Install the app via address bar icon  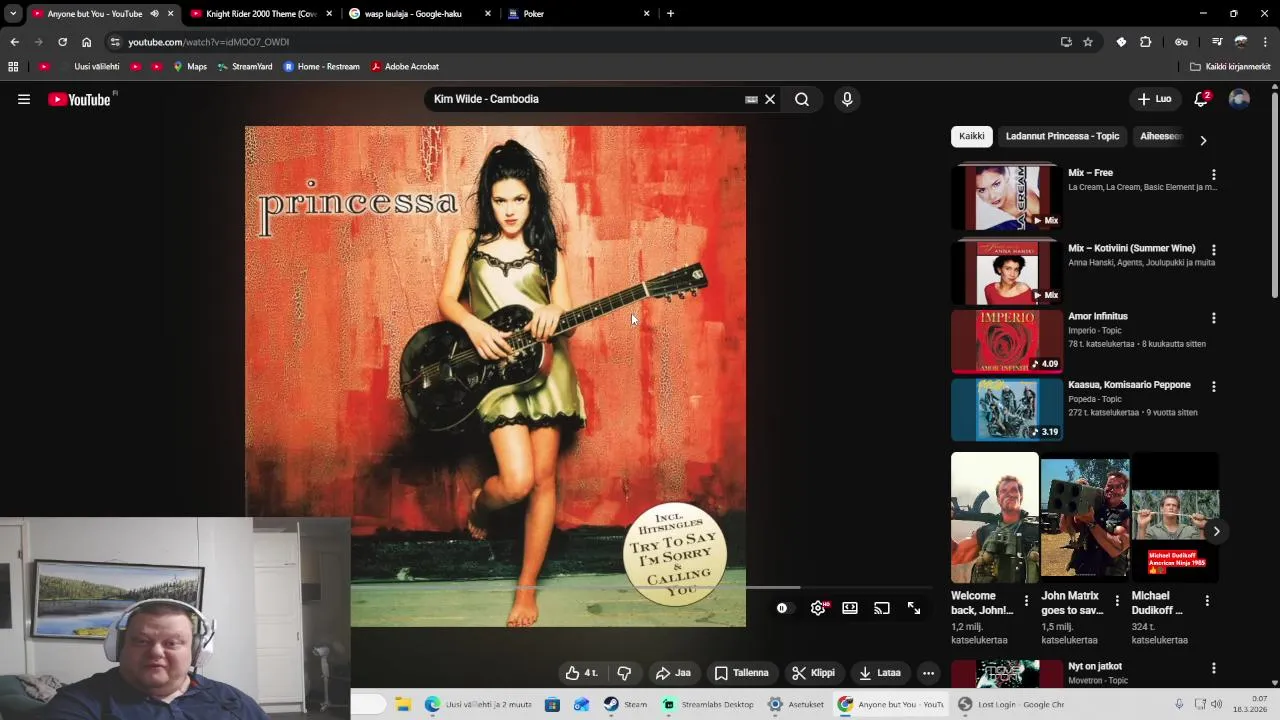coord(1066,42)
